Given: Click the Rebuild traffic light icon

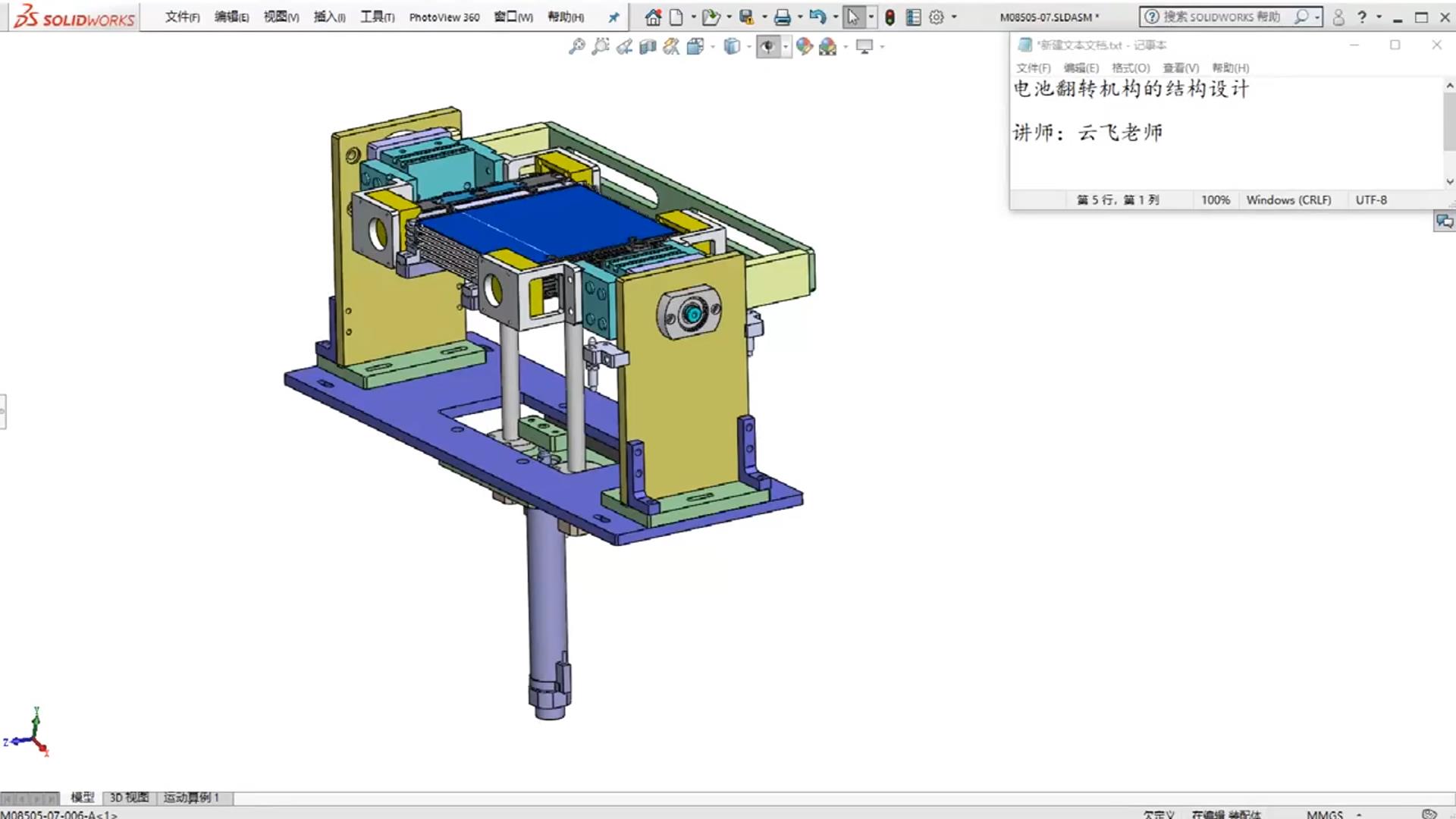Looking at the screenshot, I should pos(890,17).
